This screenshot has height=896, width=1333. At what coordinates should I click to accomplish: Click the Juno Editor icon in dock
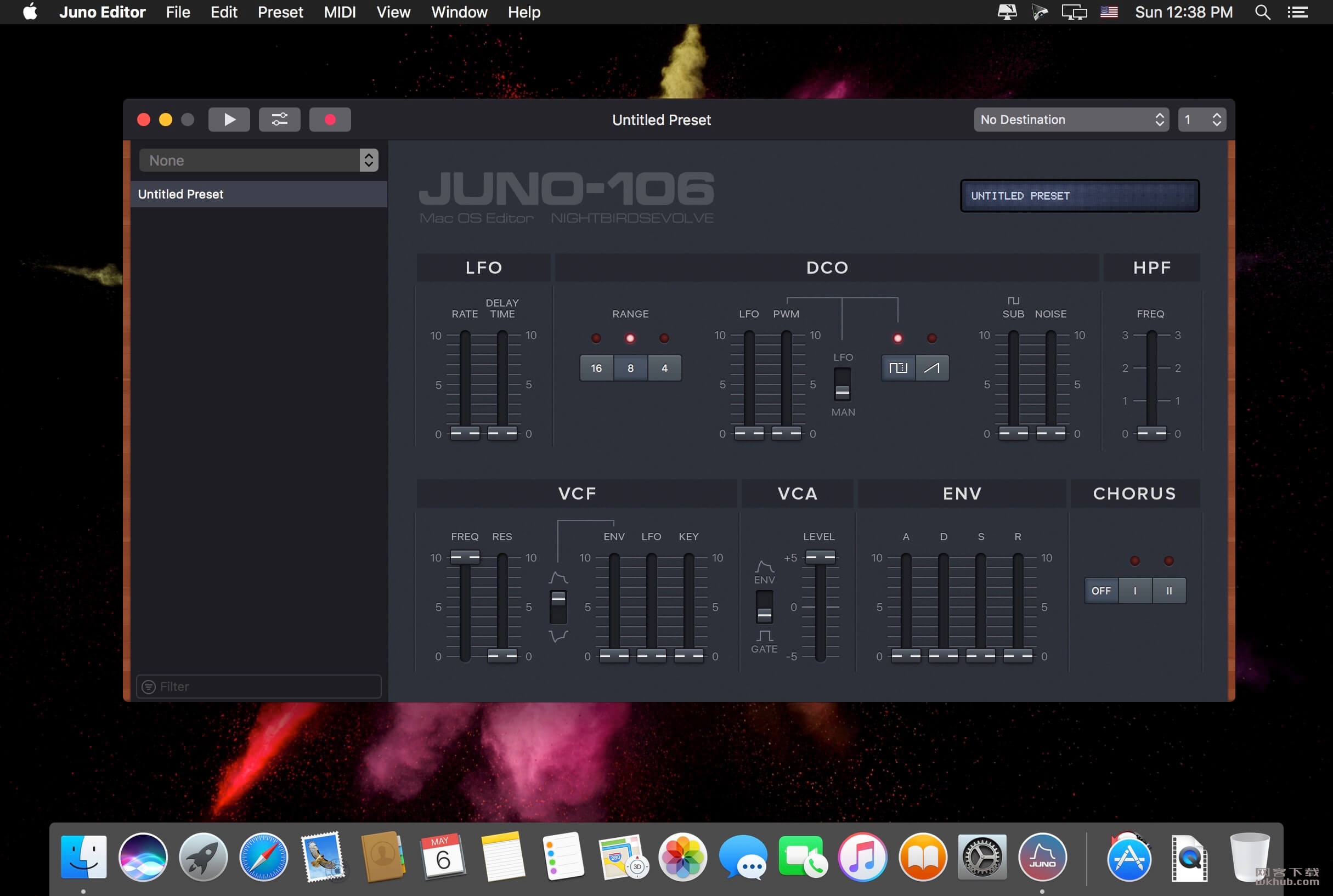click(x=1043, y=857)
